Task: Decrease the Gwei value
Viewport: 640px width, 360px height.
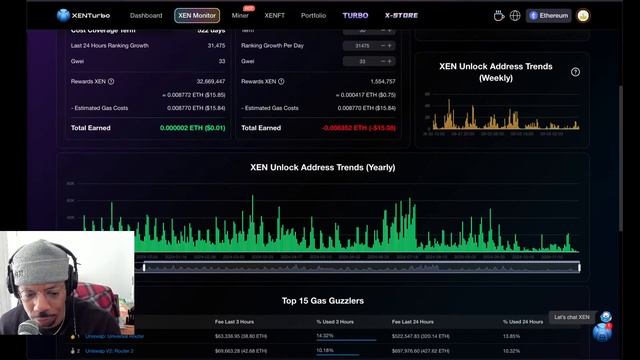Action: (x=383, y=61)
